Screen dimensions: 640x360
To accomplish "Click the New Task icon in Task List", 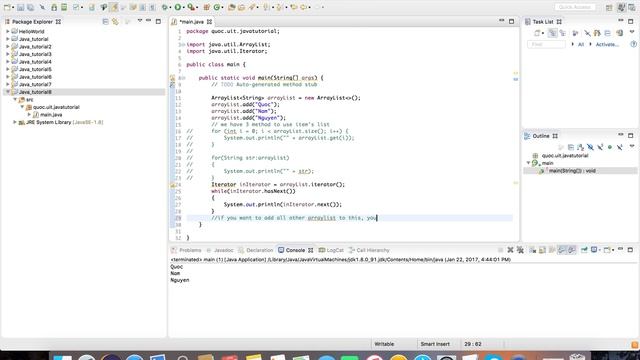I will click(537, 33).
